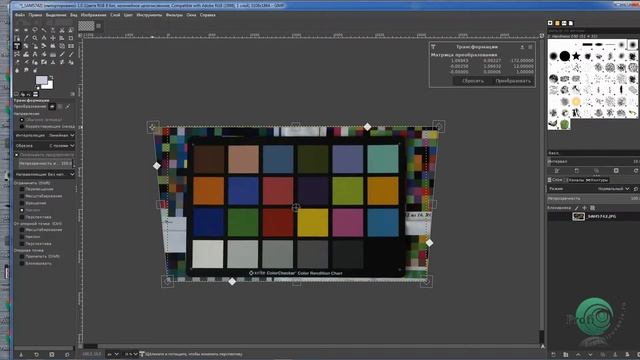Click brush Интервал slider
Screen dimensions: 640x360
593,162
